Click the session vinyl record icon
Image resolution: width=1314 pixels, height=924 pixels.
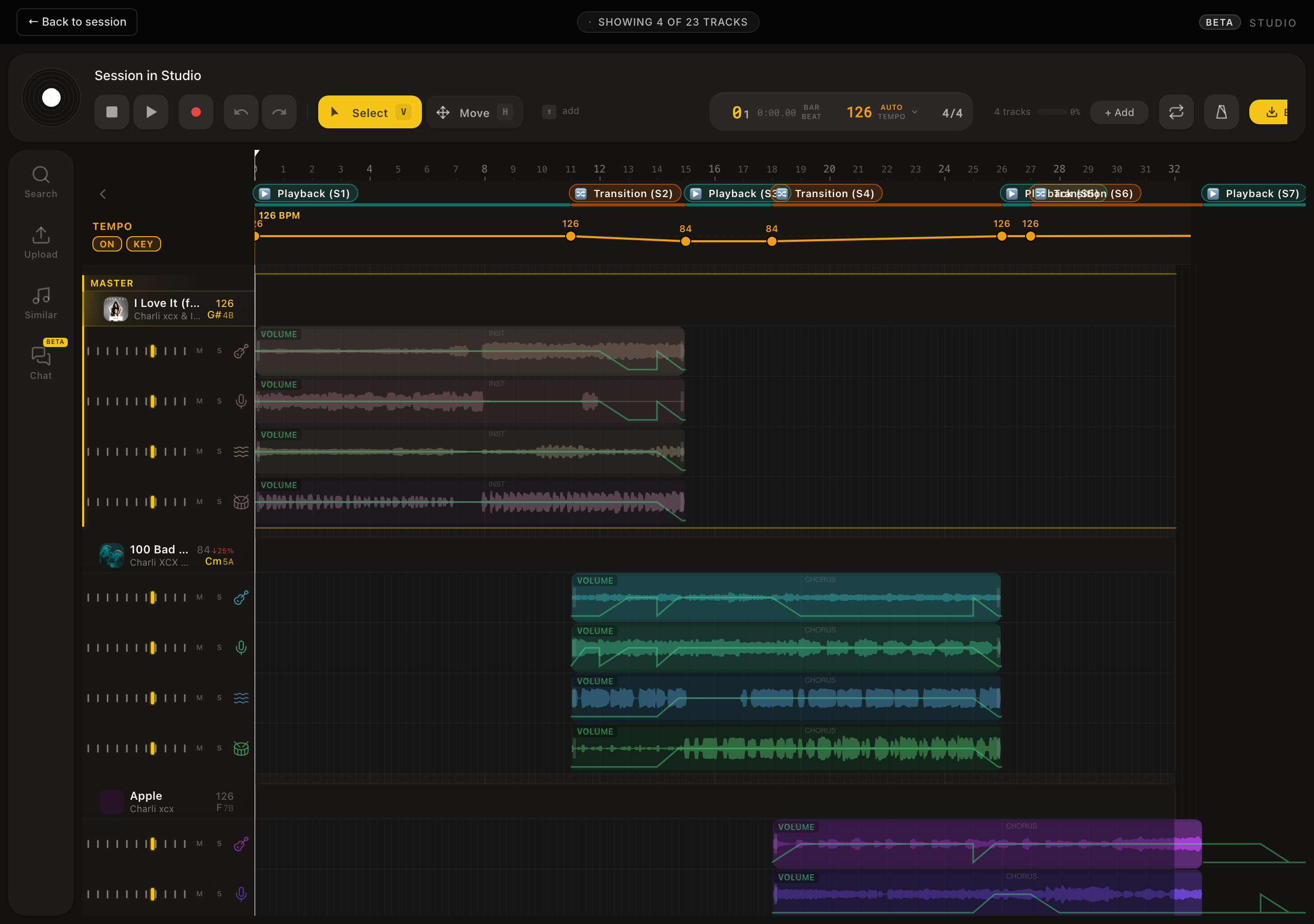pos(51,98)
